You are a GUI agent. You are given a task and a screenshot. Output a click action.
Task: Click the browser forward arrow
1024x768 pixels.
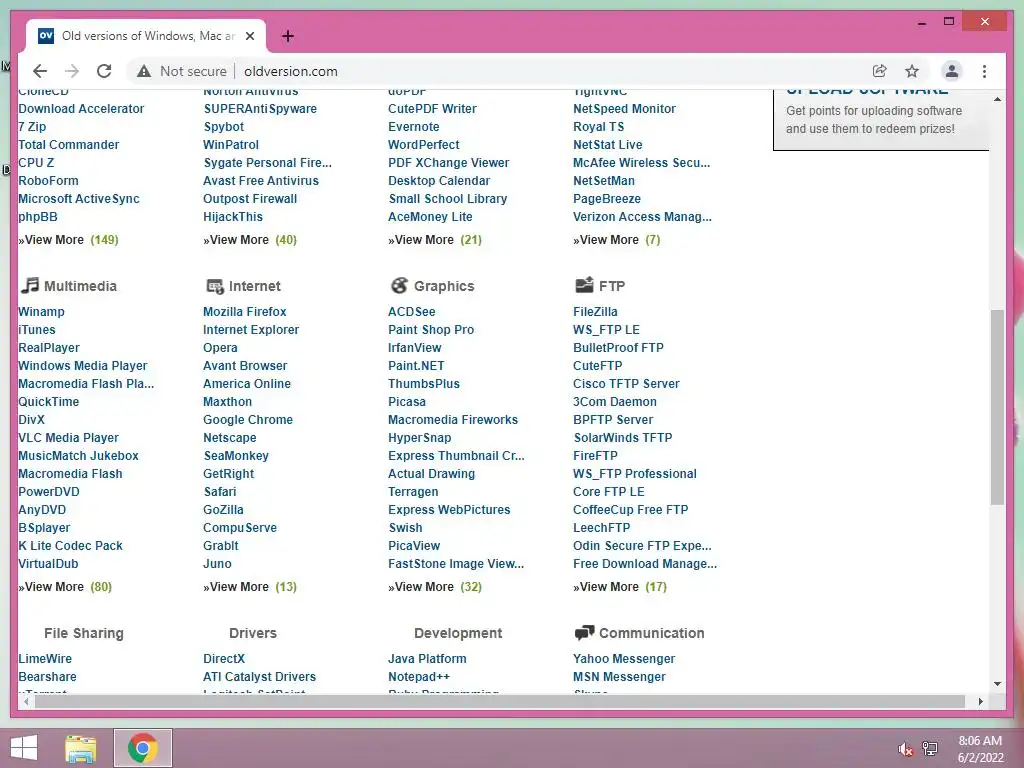pos(72,71)
